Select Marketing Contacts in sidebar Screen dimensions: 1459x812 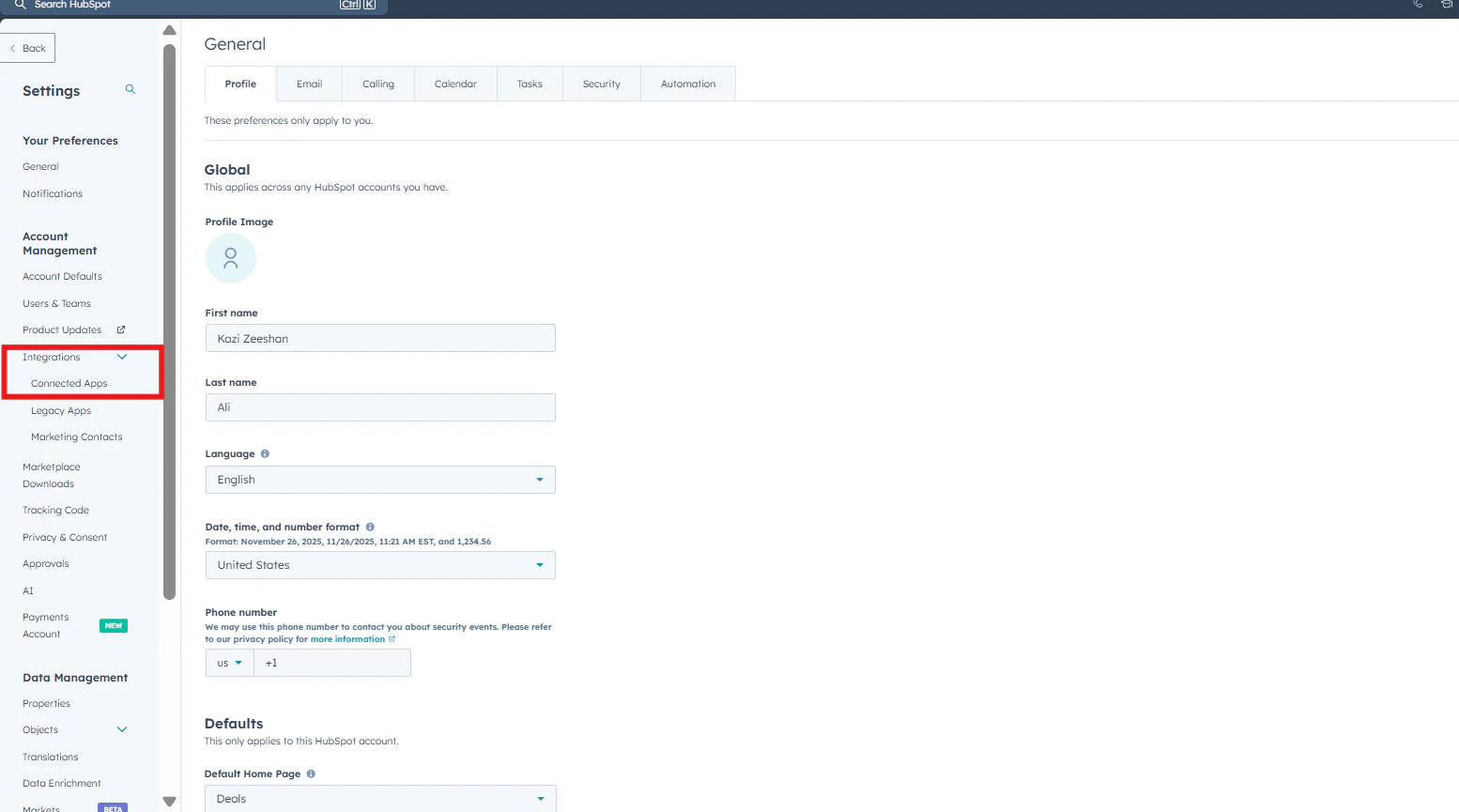coord(77,437)
